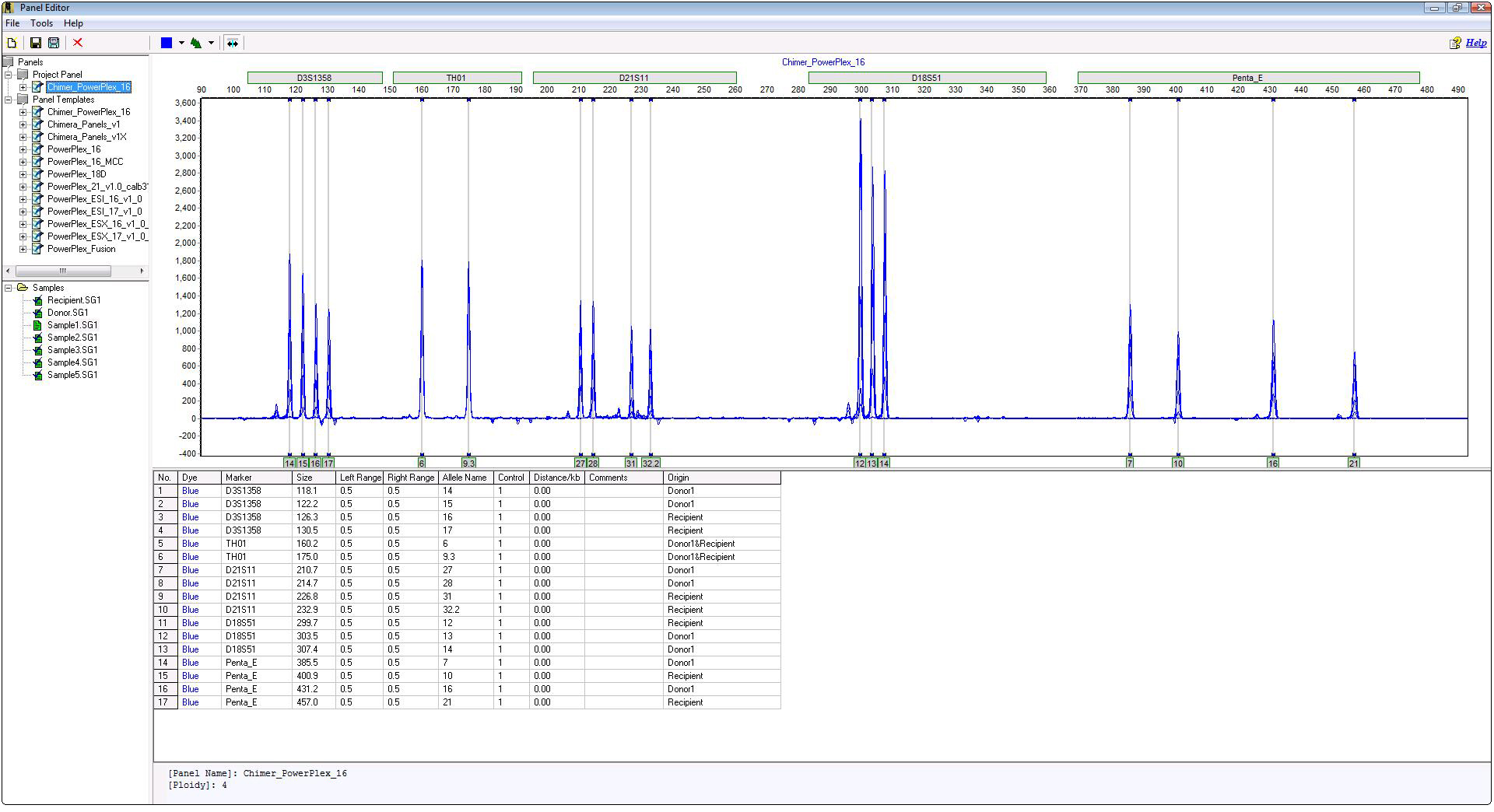The height and width of the screenshot is (812, 1494).
Task: Click the Sample4.SG1 file icon
Action: [x=37, y=362]
